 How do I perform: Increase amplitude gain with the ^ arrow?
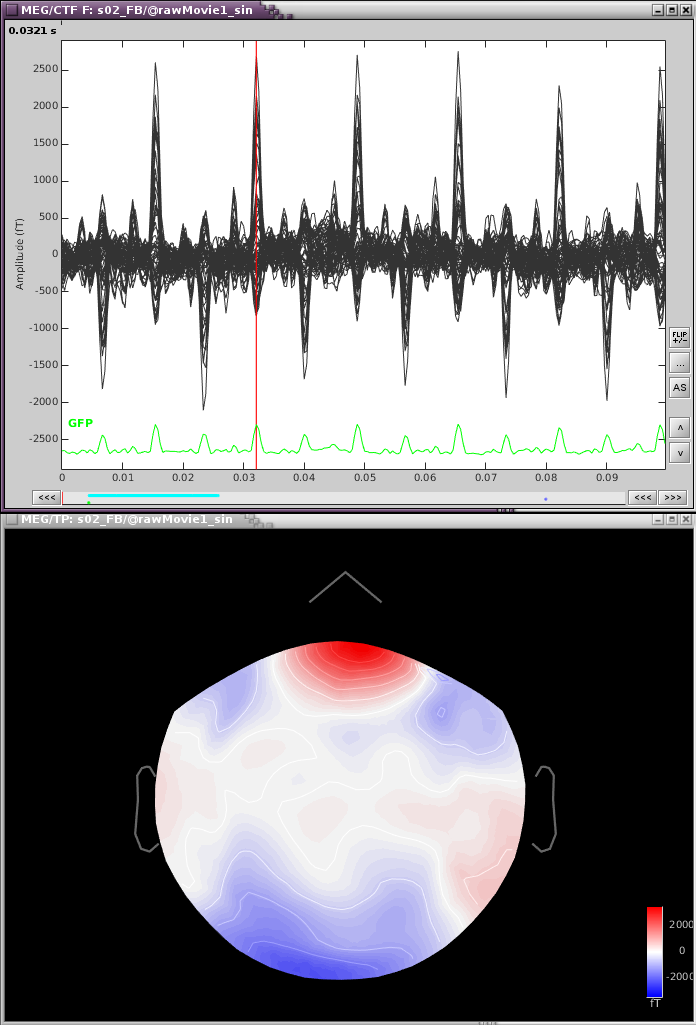click(x=680, y=428)
